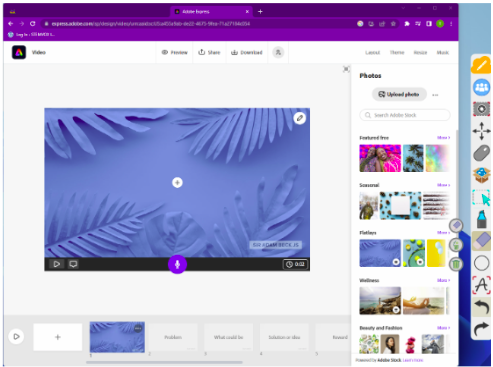Open the Learn more link

pyautogui.click(x=413, y=360)
